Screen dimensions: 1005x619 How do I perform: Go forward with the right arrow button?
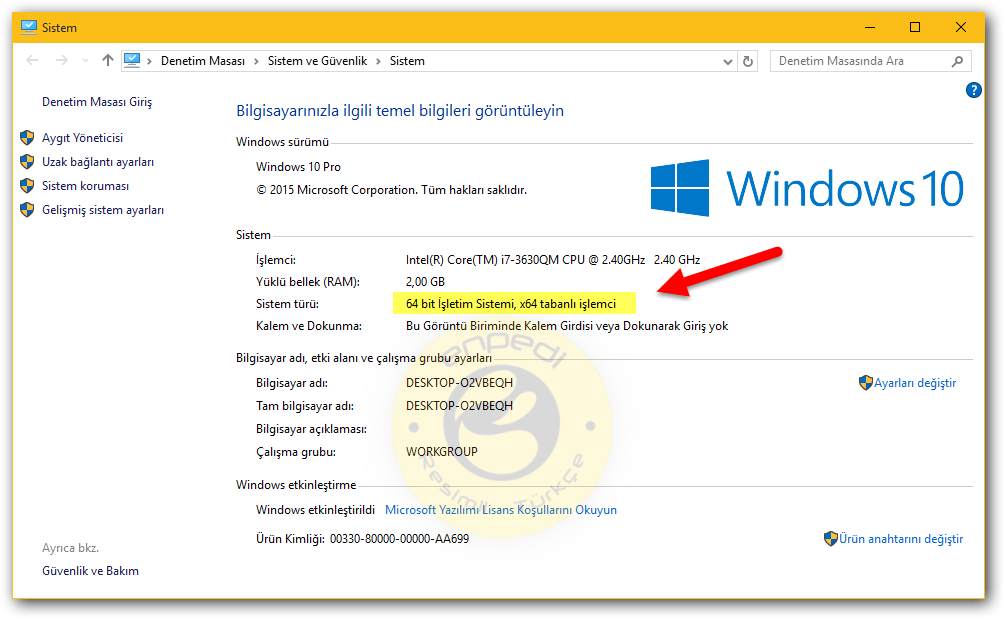[62, 60]
